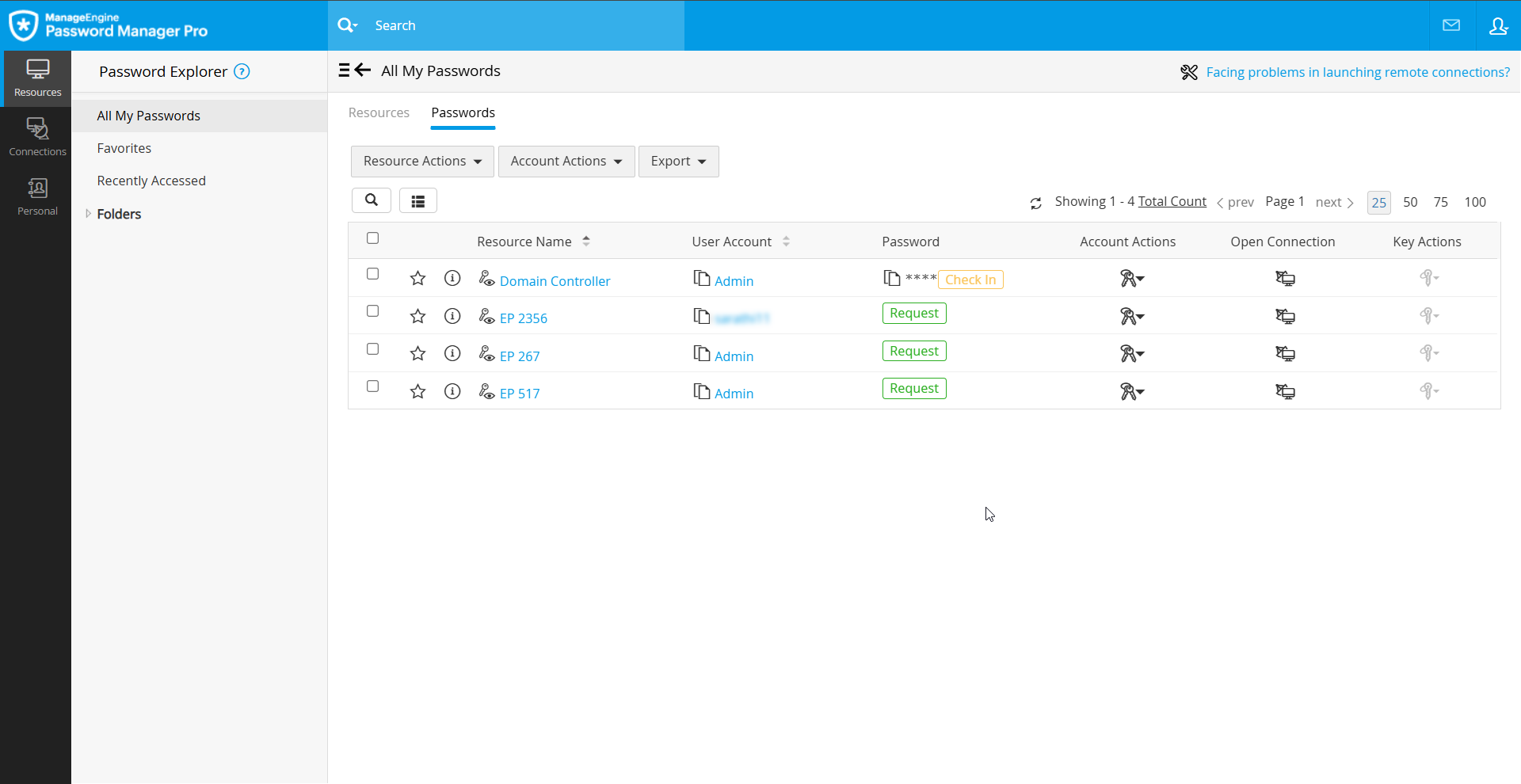
Task: Open connection to EP 2356
Action: [x=1285, y=316]
